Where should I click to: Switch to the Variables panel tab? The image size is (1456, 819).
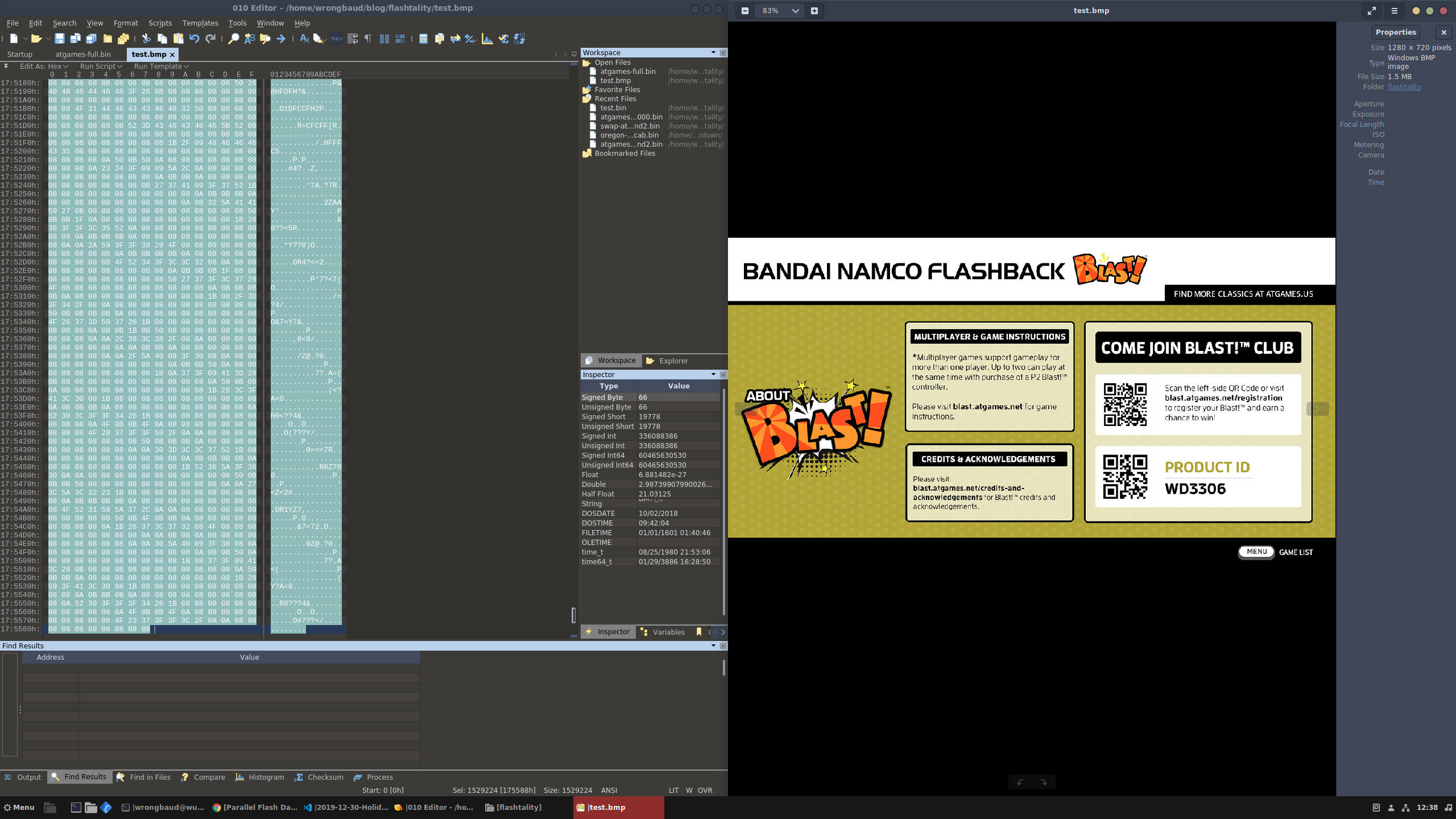(667, 632)
